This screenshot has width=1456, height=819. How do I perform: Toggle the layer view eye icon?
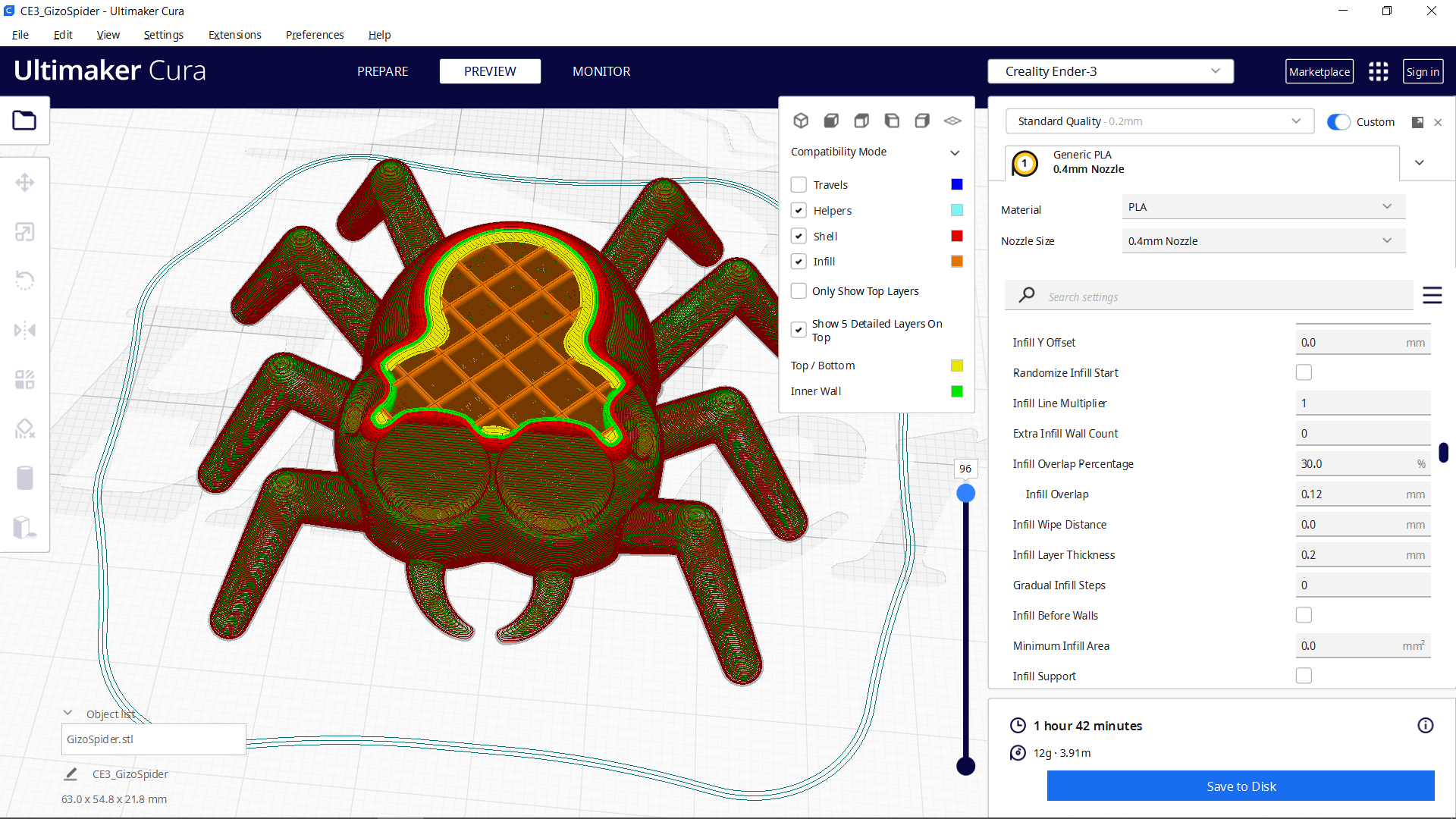(952, 121)
